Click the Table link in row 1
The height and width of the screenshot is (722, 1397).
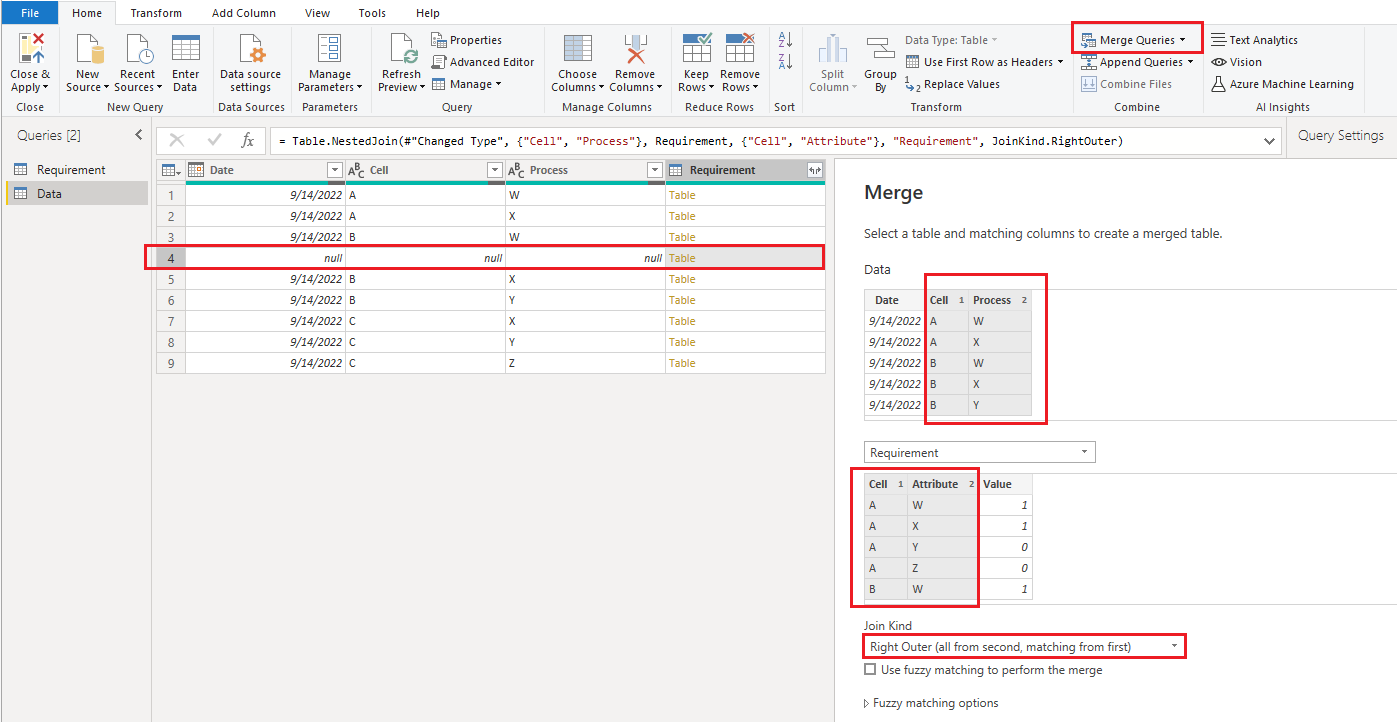(x=682, y=195)
